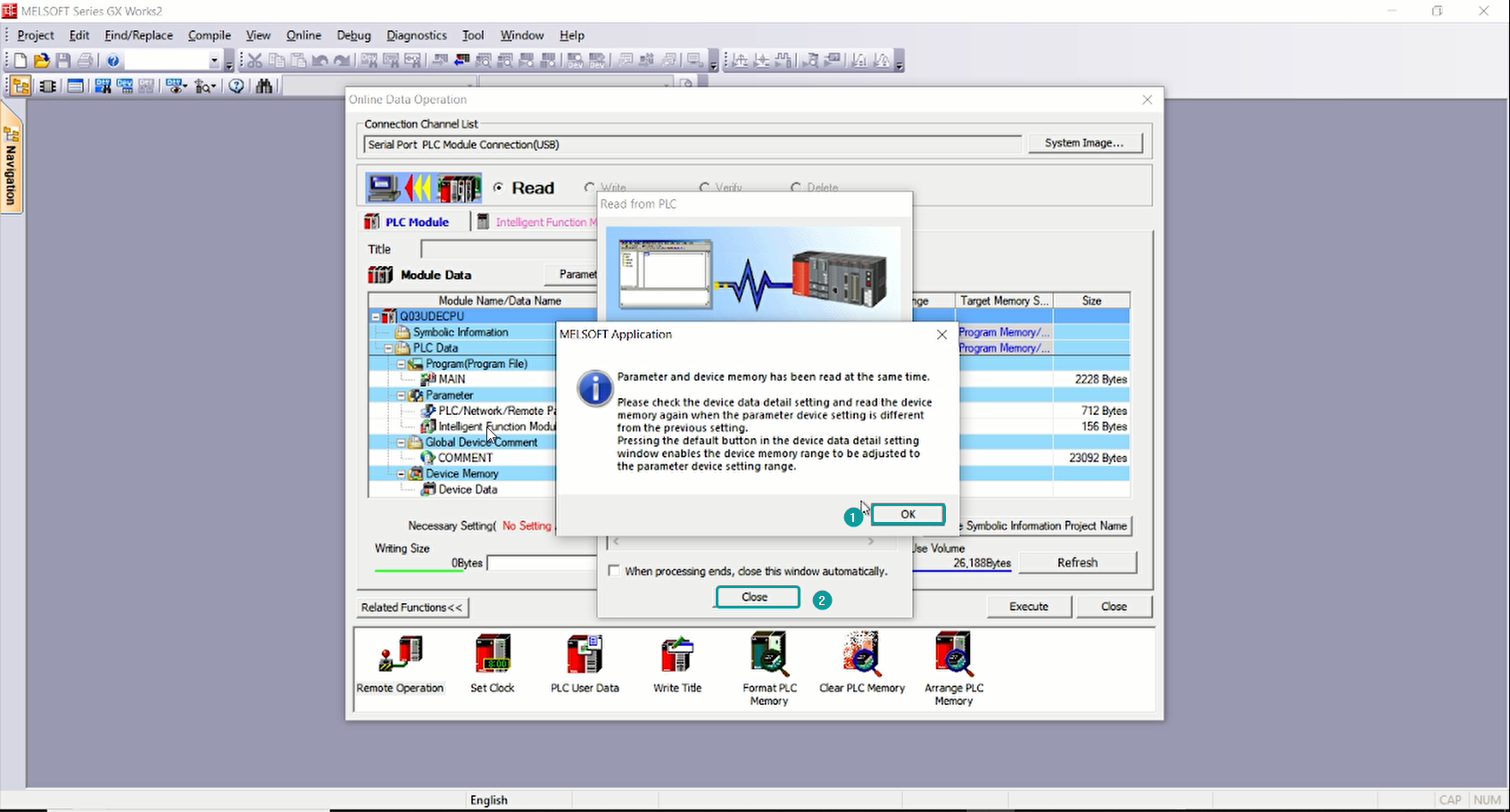1510x812 pixels.
Task: Click the Save icon in the toolbar
Action: 63,61
